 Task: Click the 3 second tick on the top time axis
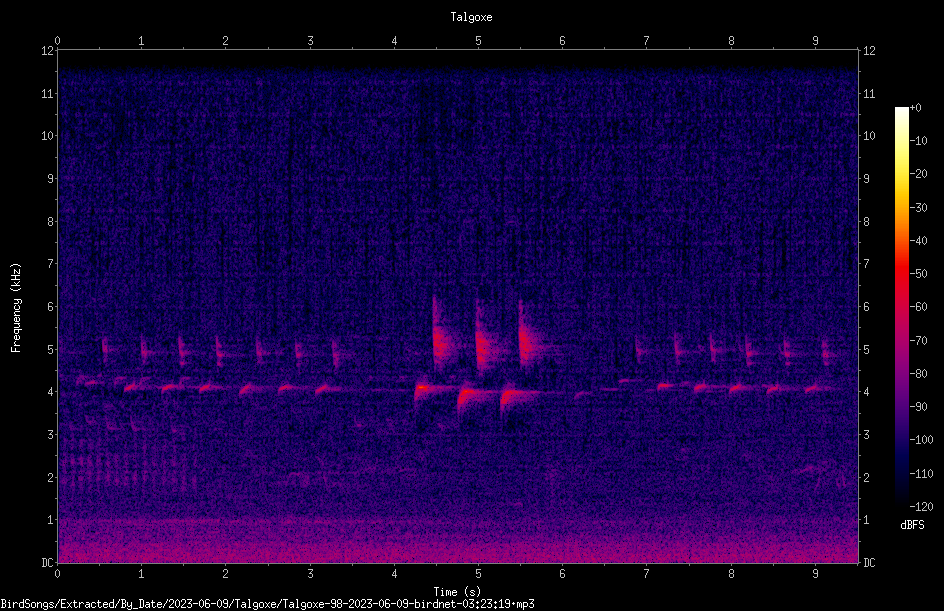pos(310,41)
